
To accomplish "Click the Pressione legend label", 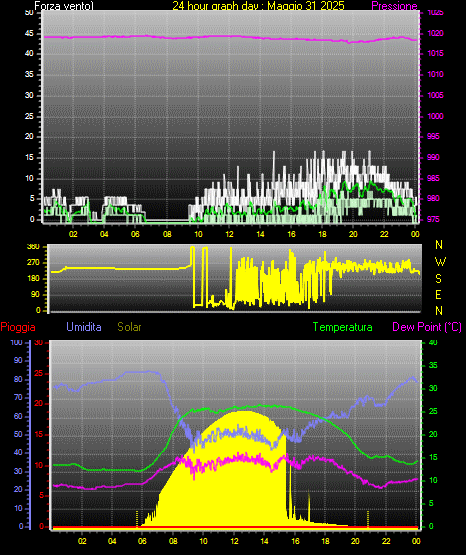I will (x=394, y=6).
